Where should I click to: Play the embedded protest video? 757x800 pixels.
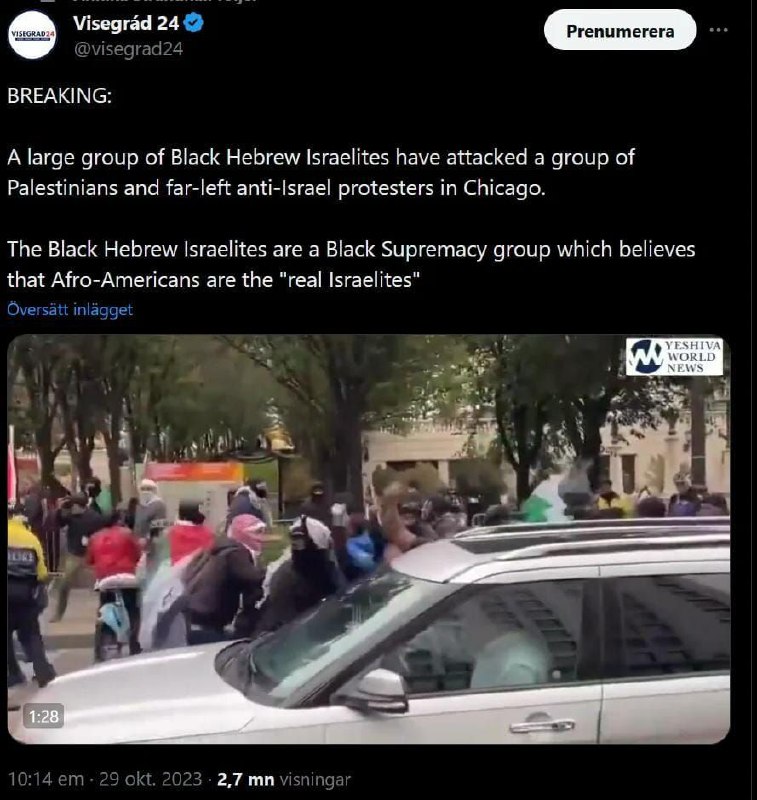tap(369, 539)
